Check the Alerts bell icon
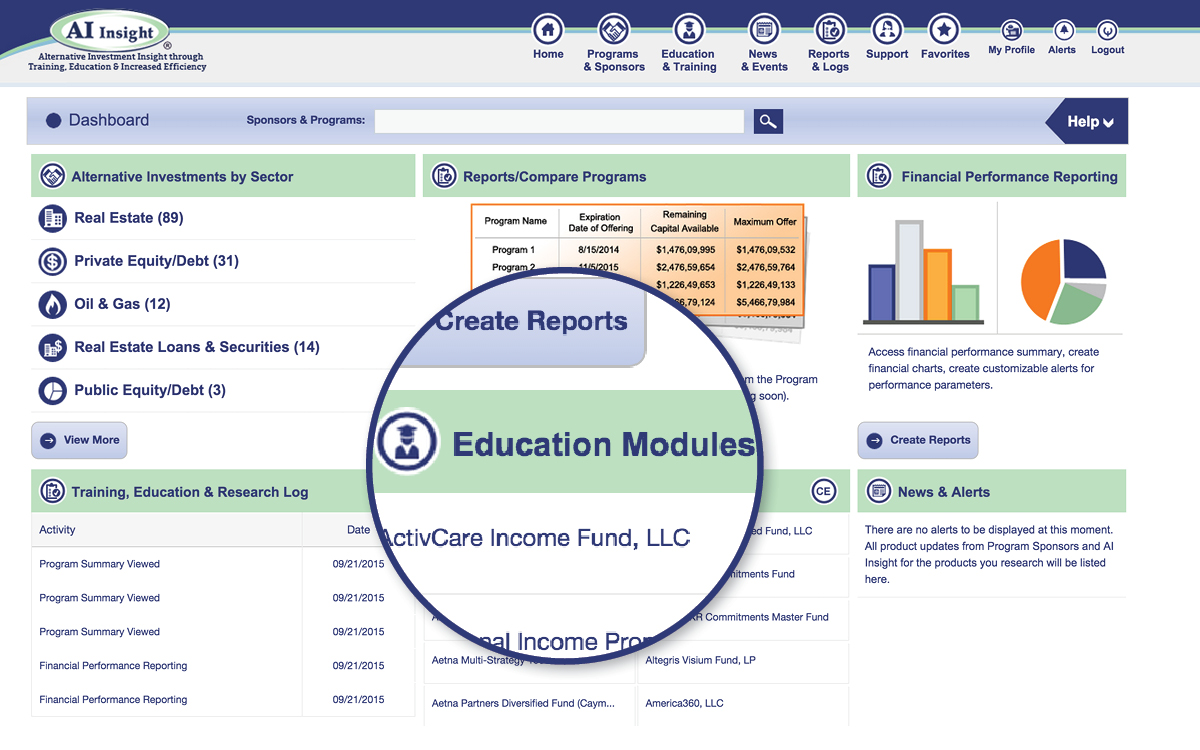This screenshot has height=750, width=1200. pyautogui.click(x=1063, y=30)
